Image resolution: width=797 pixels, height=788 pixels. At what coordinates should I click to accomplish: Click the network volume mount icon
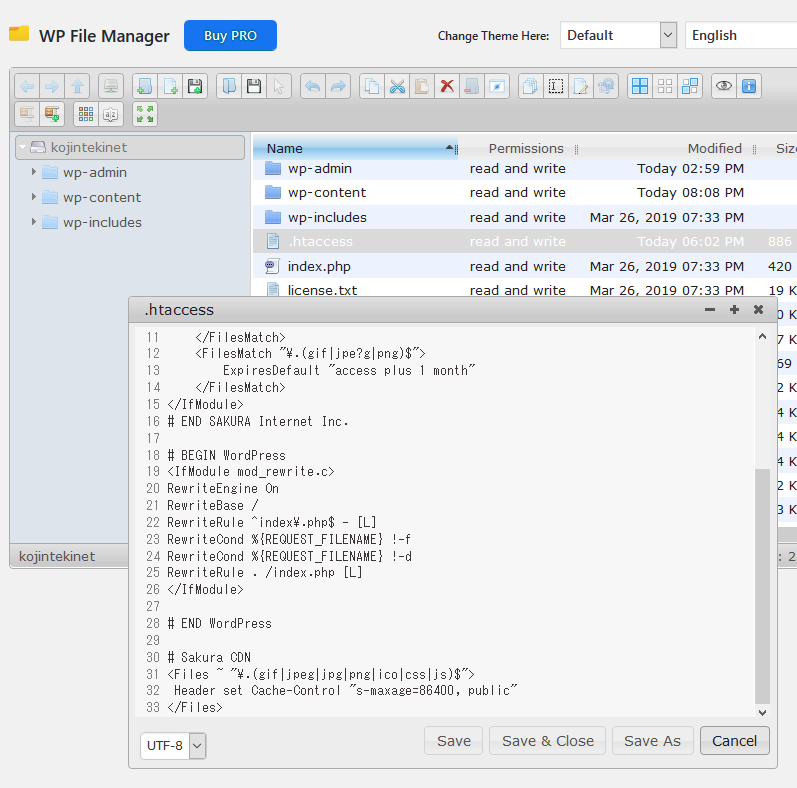[110, 86]
